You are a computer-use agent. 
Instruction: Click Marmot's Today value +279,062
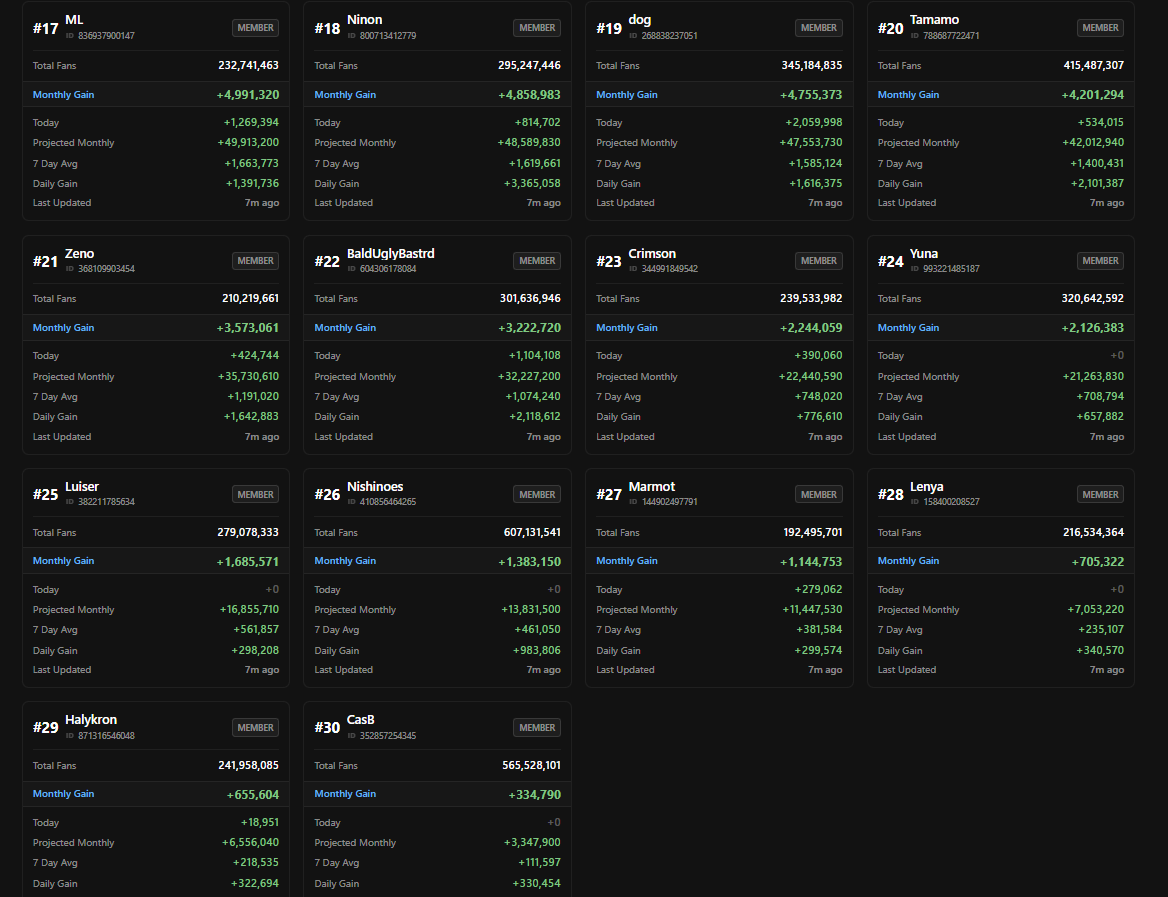(818, 589)
